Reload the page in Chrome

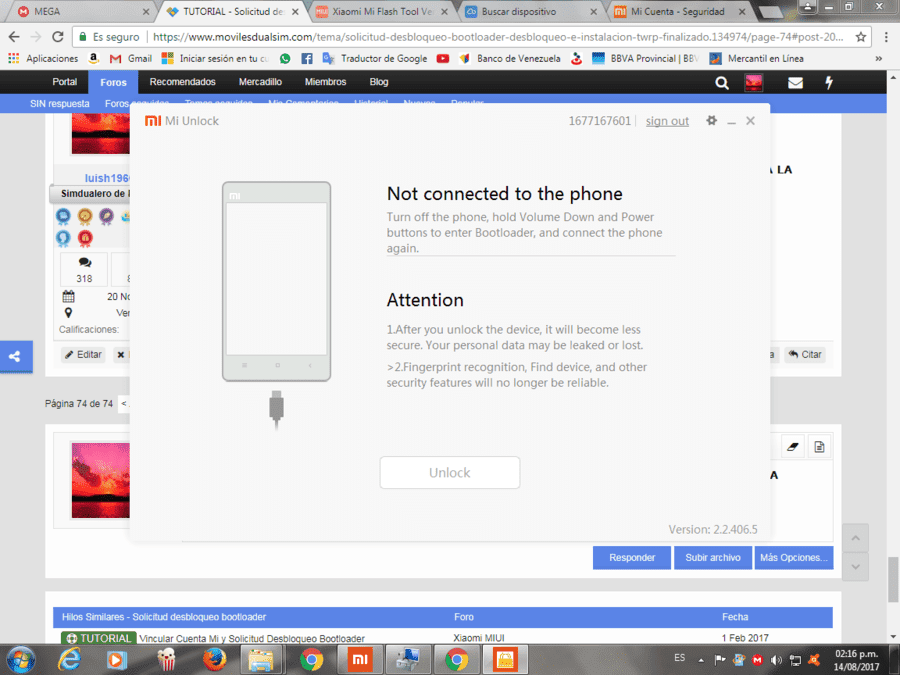58,37
